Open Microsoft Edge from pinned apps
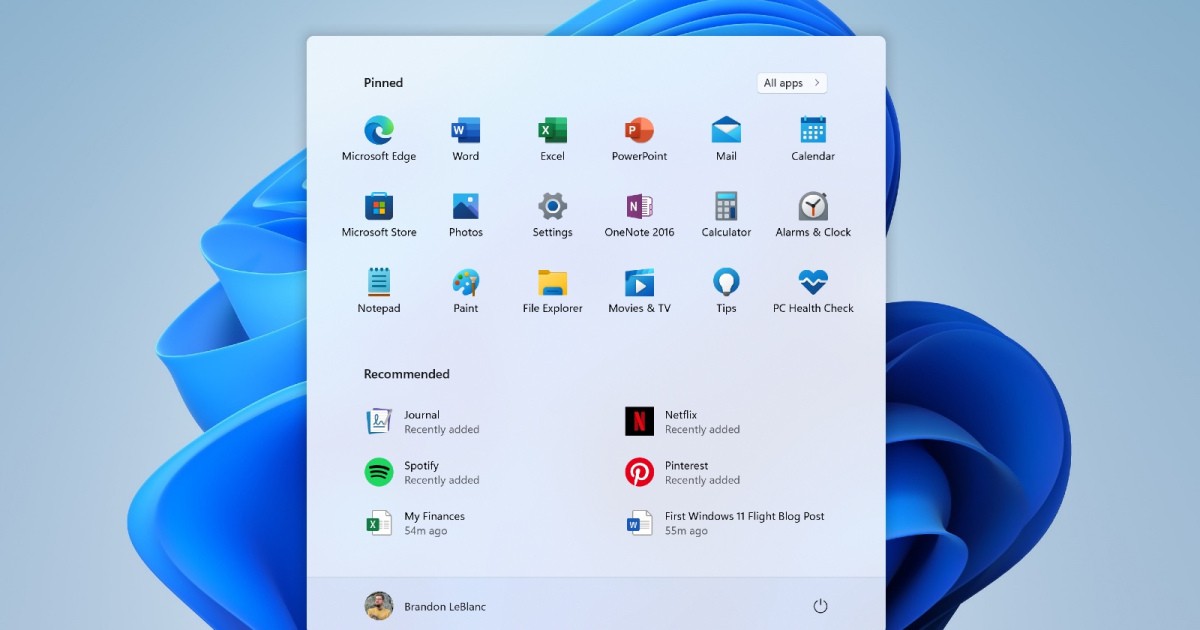This screenshot has width=1200, height=630. coord(379,131)
